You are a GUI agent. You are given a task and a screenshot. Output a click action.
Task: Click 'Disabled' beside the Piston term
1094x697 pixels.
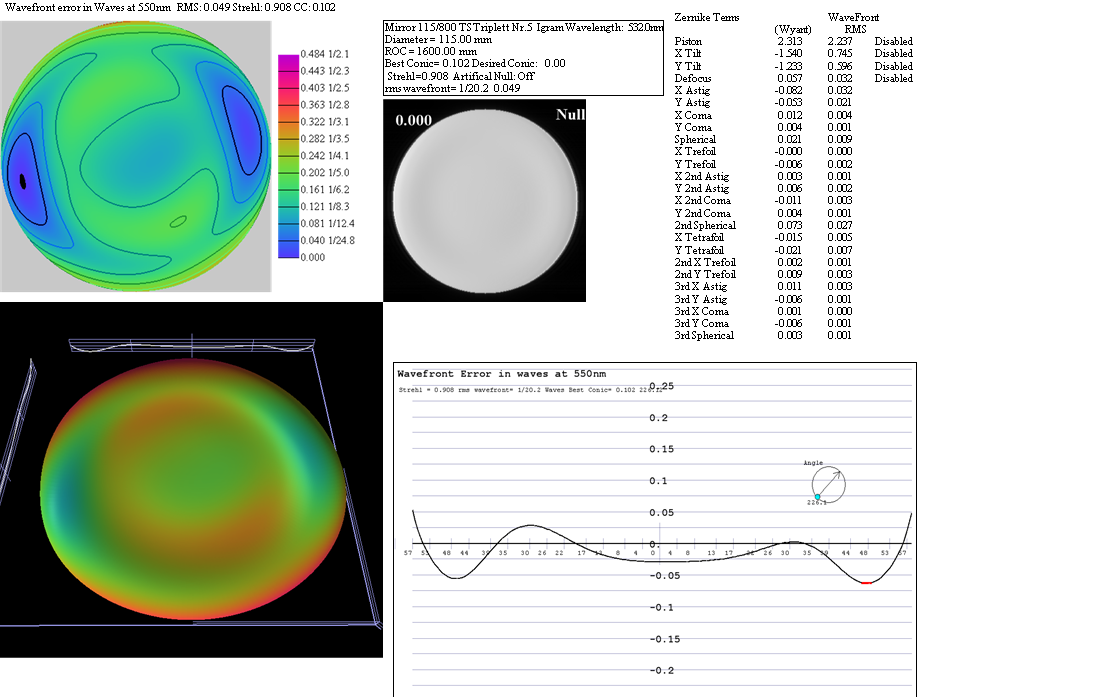click(x=893, y=42)
